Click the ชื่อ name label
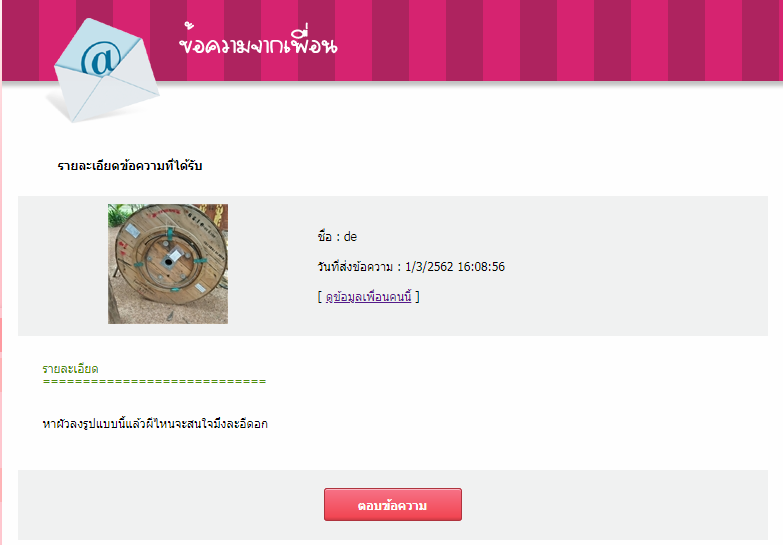783x545 pixels. pos(325,236)
